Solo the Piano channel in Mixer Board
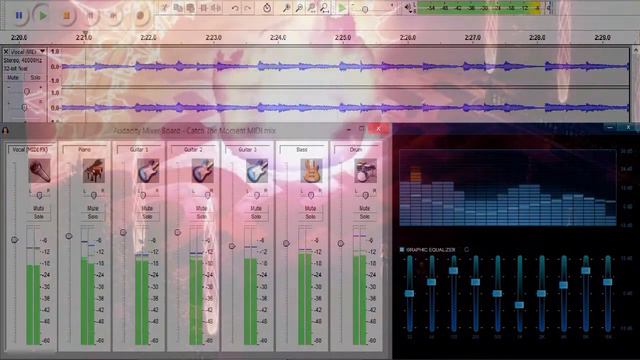This screenshot has height=360, width=640. tap(93, 217)
